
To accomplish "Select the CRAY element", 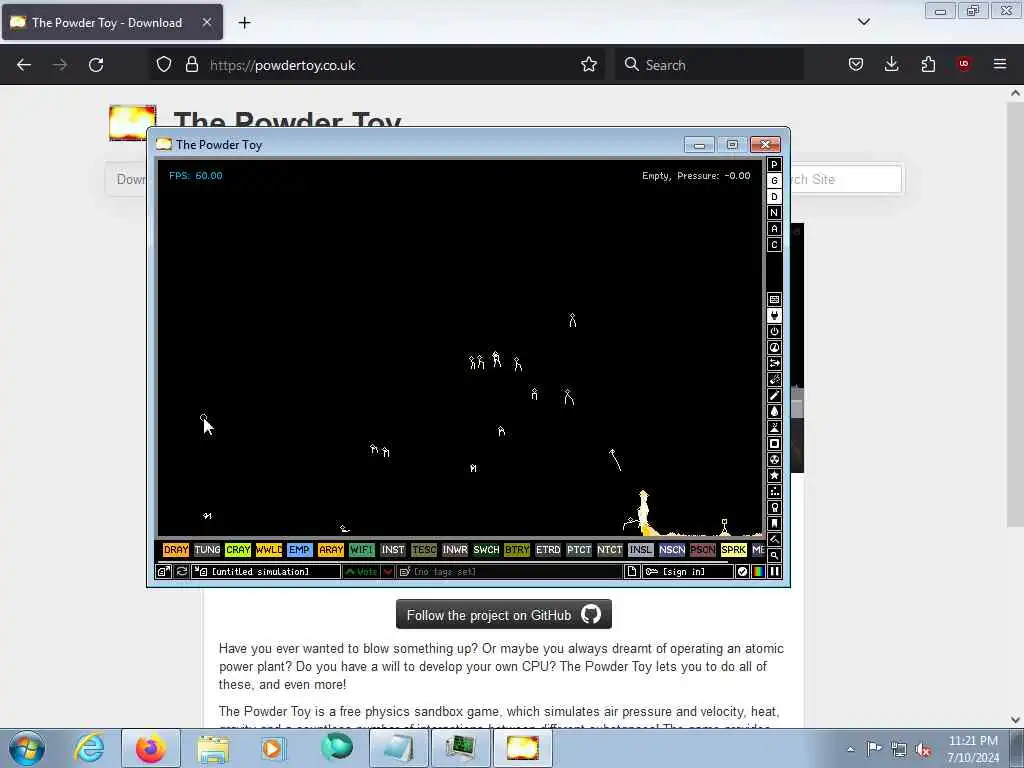I will (238, 550).
